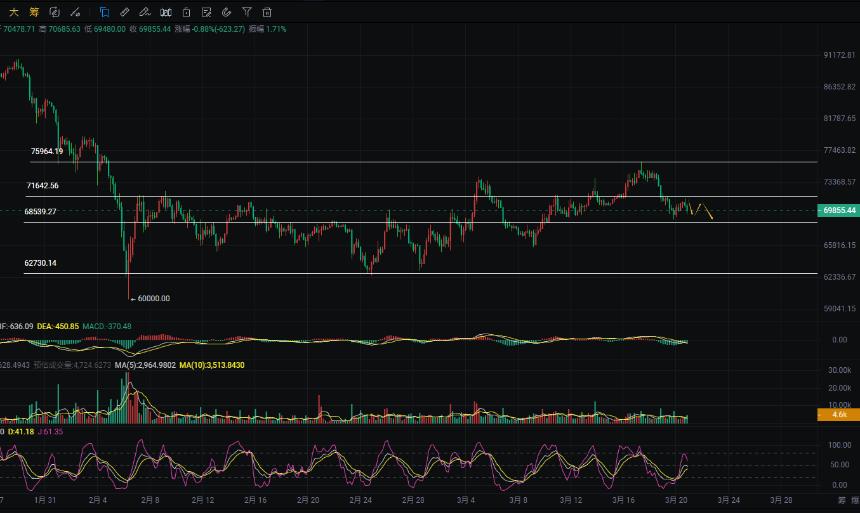Viewport: 860px width, 513px height.
Task: Click the 65816.15 price axis value
Action: coord(839,245)
